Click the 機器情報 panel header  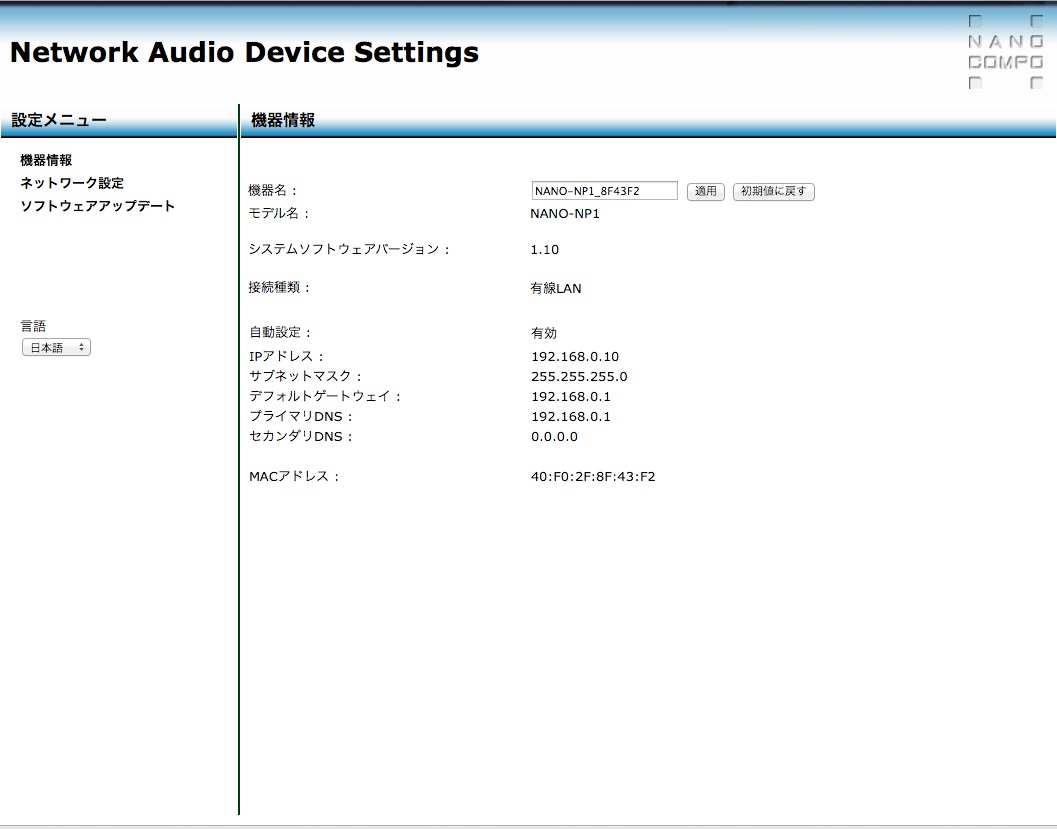pyautogui.click(x=283, y=120)
